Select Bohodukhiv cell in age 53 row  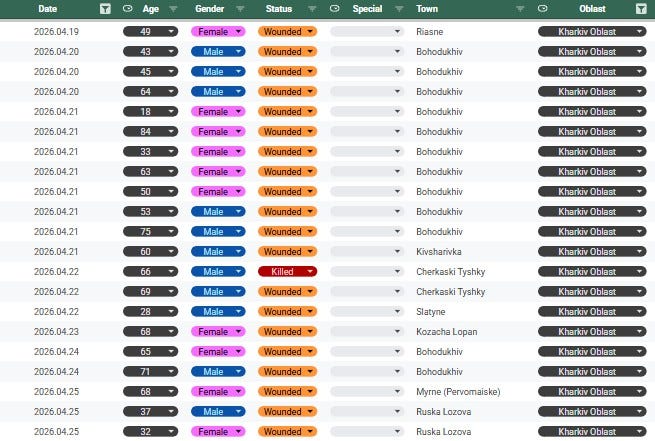(439, 211)
